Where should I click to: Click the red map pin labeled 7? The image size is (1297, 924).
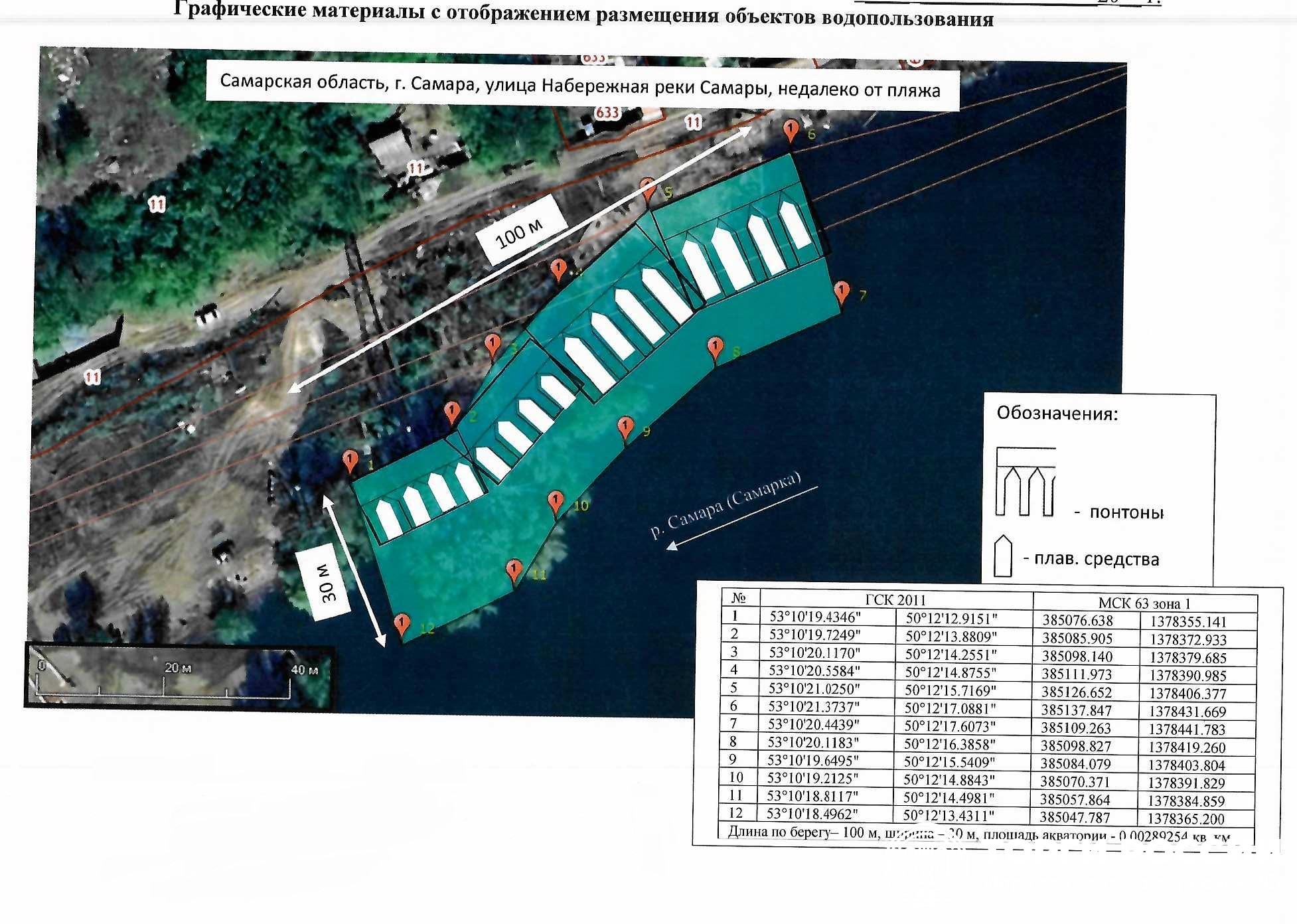coord(841,291)
